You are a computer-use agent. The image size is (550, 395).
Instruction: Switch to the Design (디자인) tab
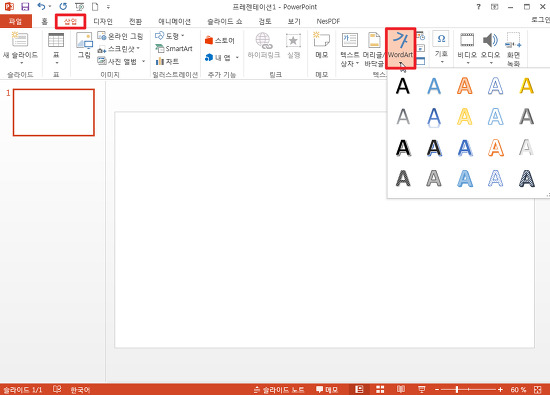tap(103, 21)
